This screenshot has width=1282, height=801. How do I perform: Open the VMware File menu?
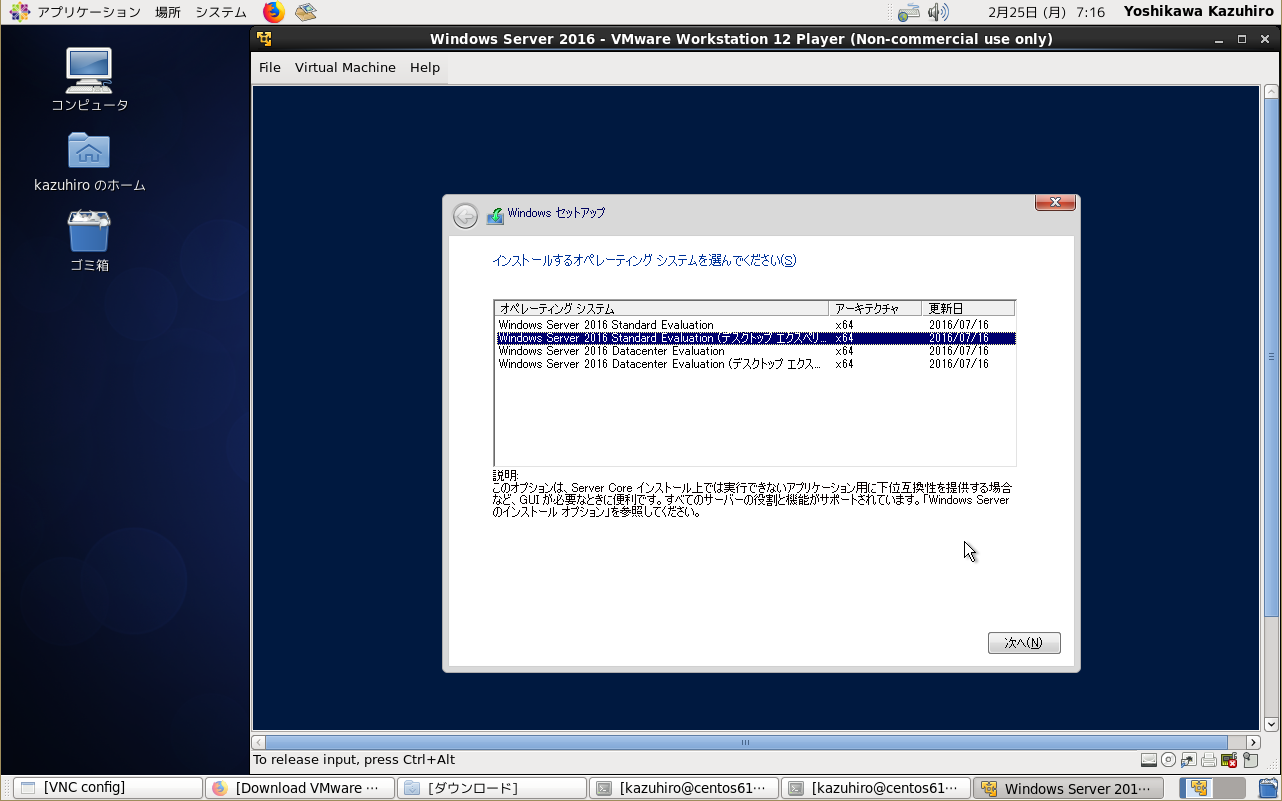[270, 67]
